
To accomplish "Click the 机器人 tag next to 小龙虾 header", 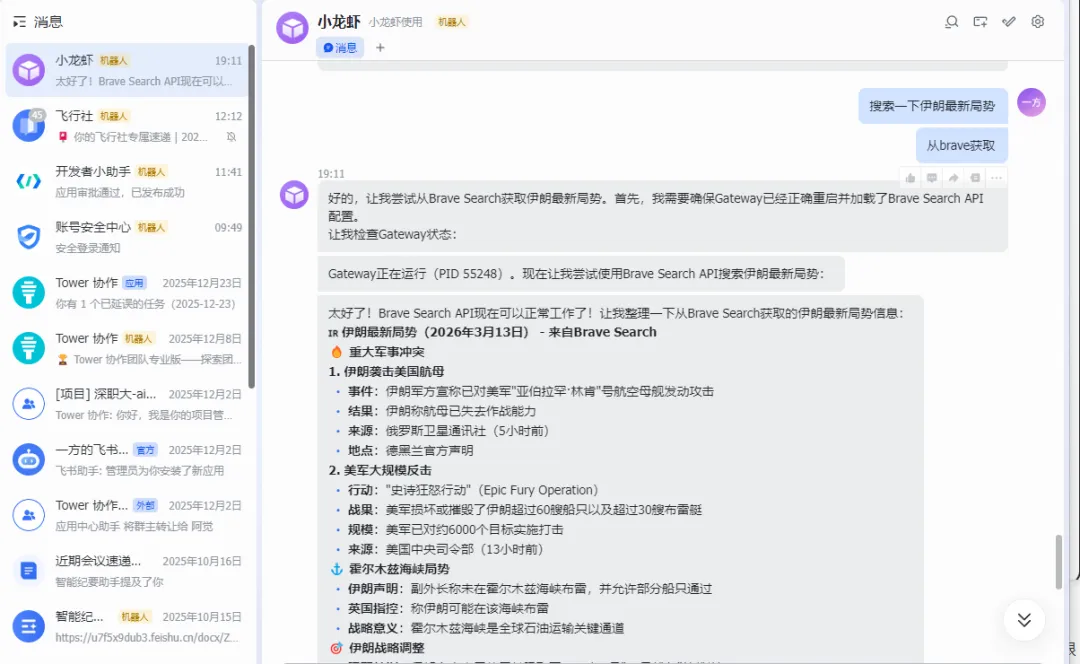I will point(452,22).
